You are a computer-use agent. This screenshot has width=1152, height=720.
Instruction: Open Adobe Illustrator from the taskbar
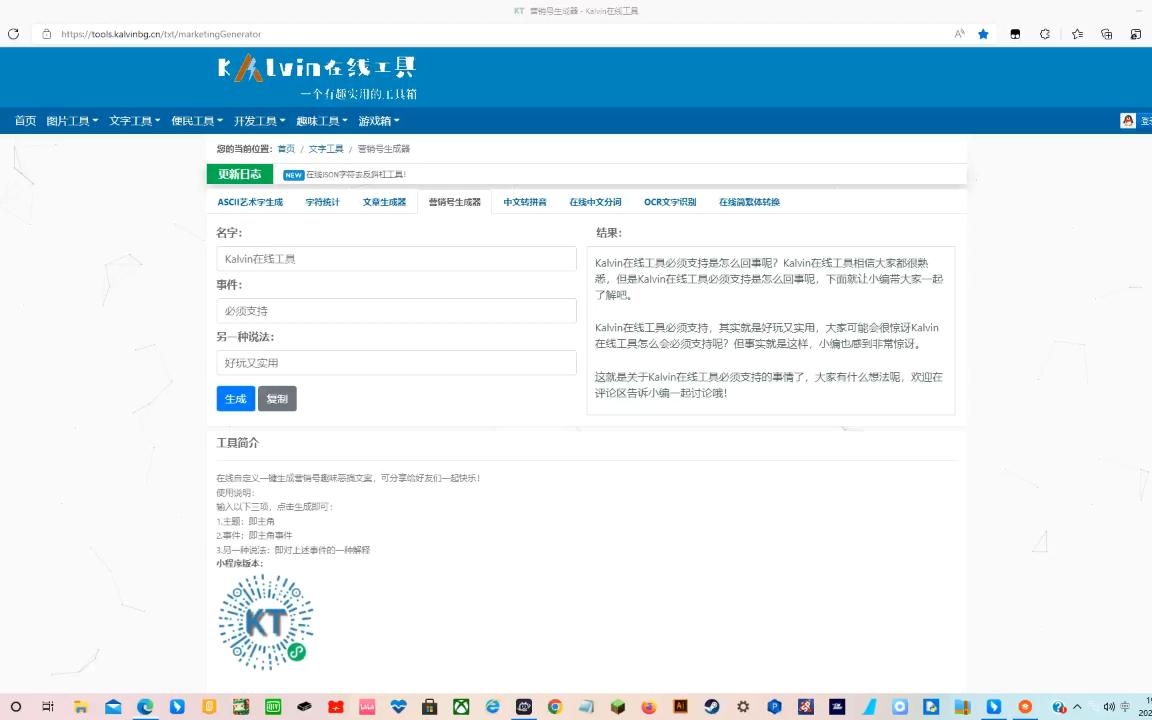point(680,707)
